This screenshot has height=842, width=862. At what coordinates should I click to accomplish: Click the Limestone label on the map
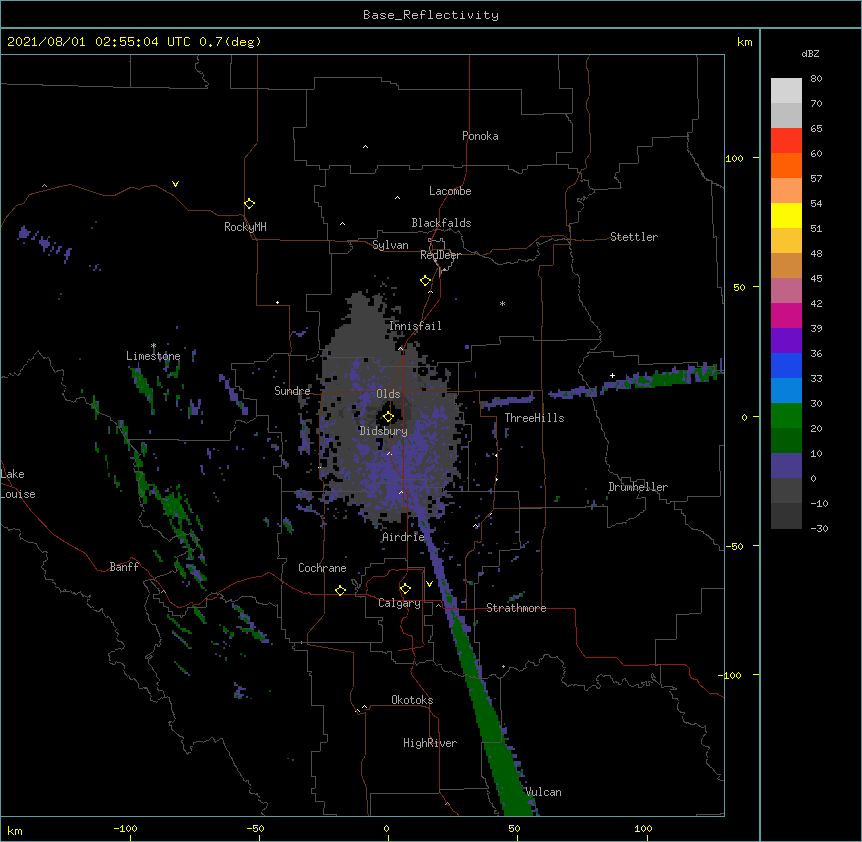153,356
